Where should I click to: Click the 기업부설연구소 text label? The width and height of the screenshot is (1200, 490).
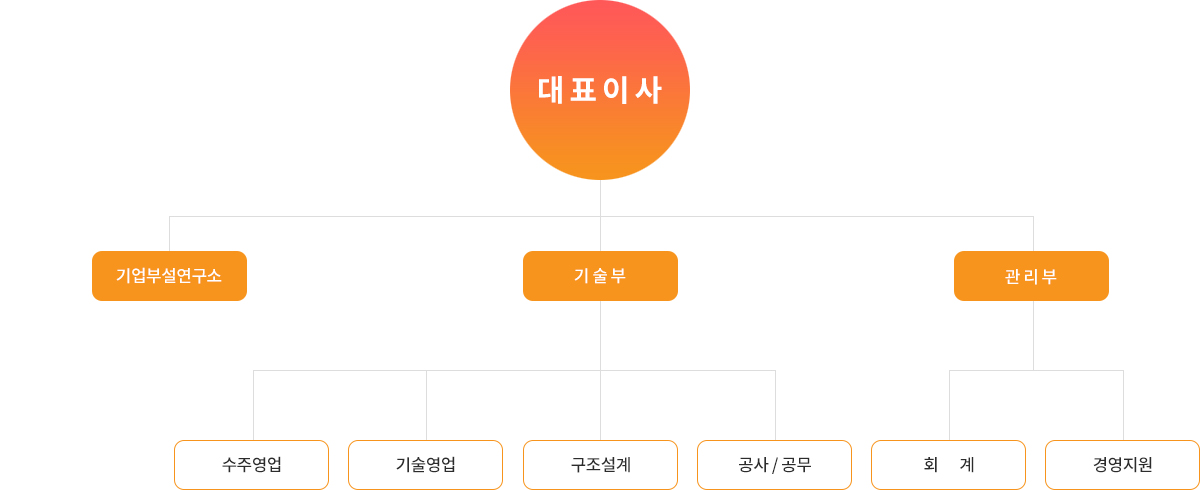click(169, 276)
